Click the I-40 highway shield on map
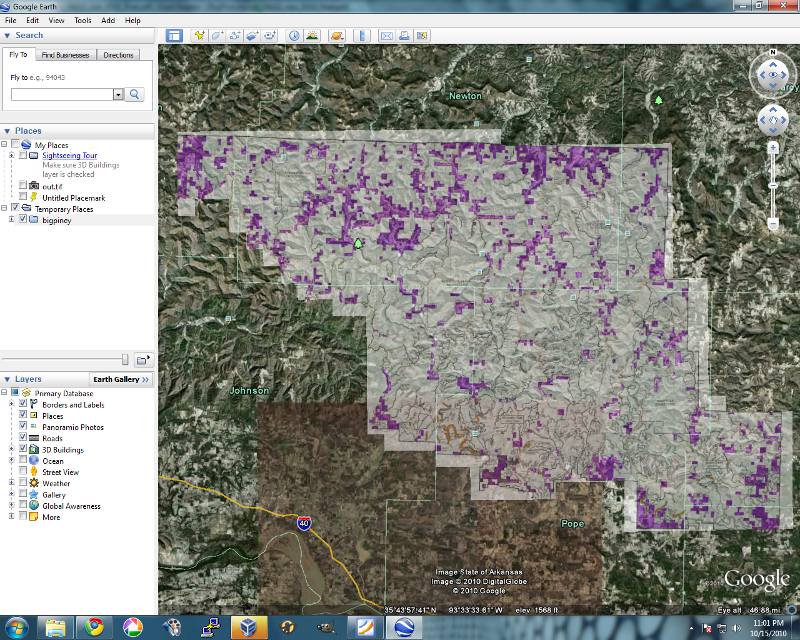 [304, 523]
